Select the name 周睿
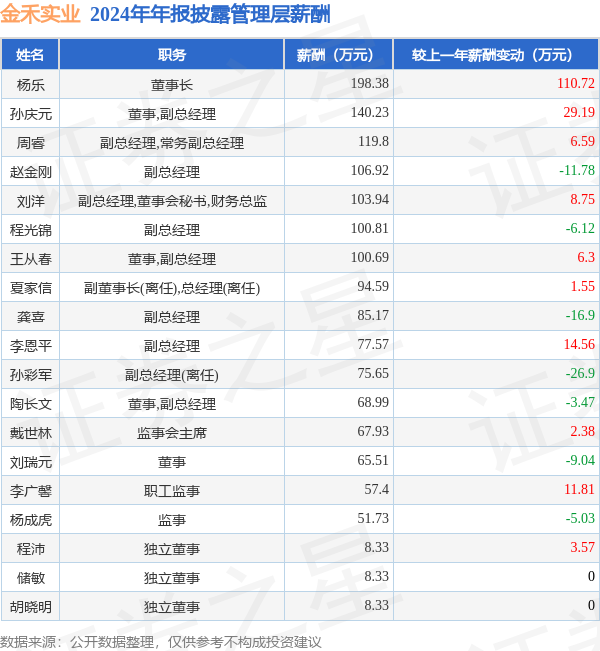600x651 pixels. (30, 143)
